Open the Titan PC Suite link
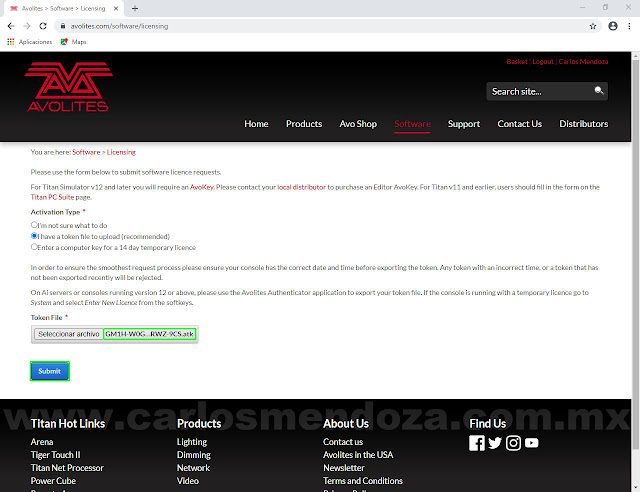The image size is (640, 492). (x=52, y=197)
